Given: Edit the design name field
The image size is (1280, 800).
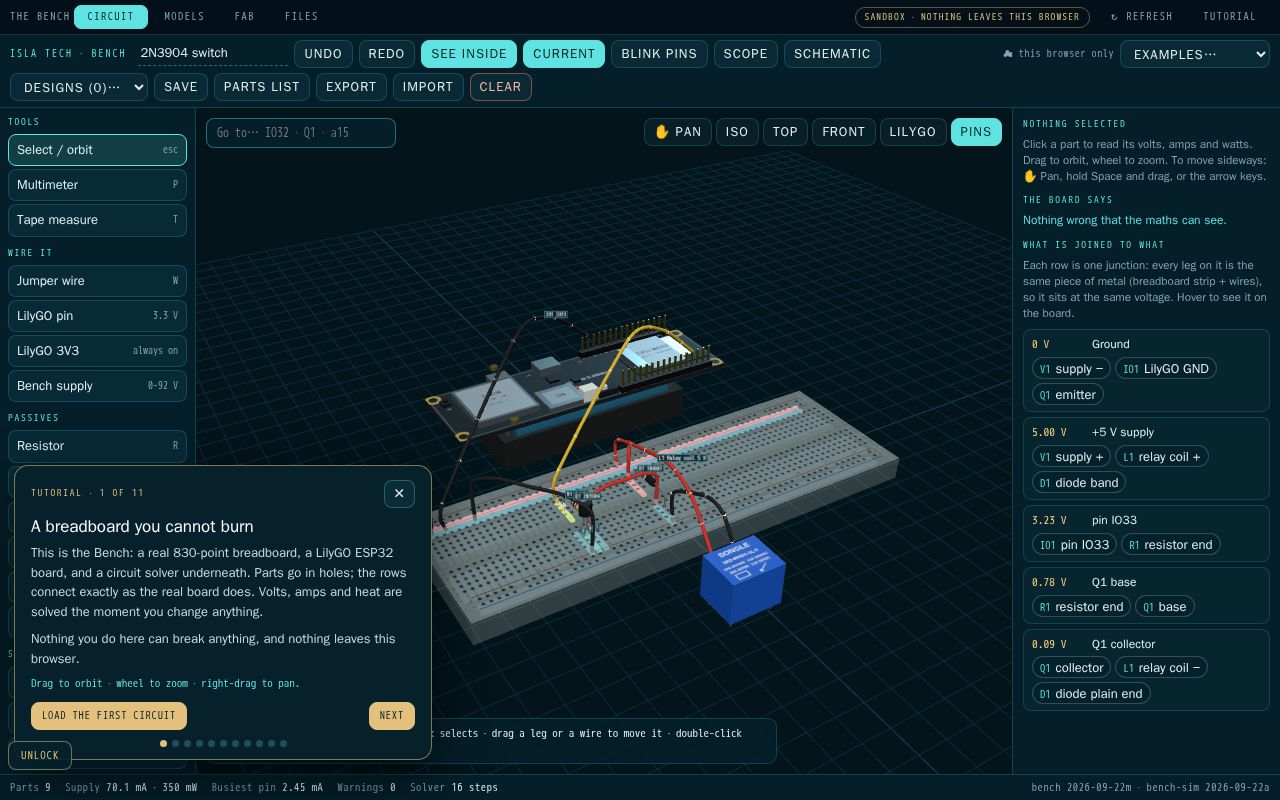Looking at the screenshot, I should tap(213, 53).
